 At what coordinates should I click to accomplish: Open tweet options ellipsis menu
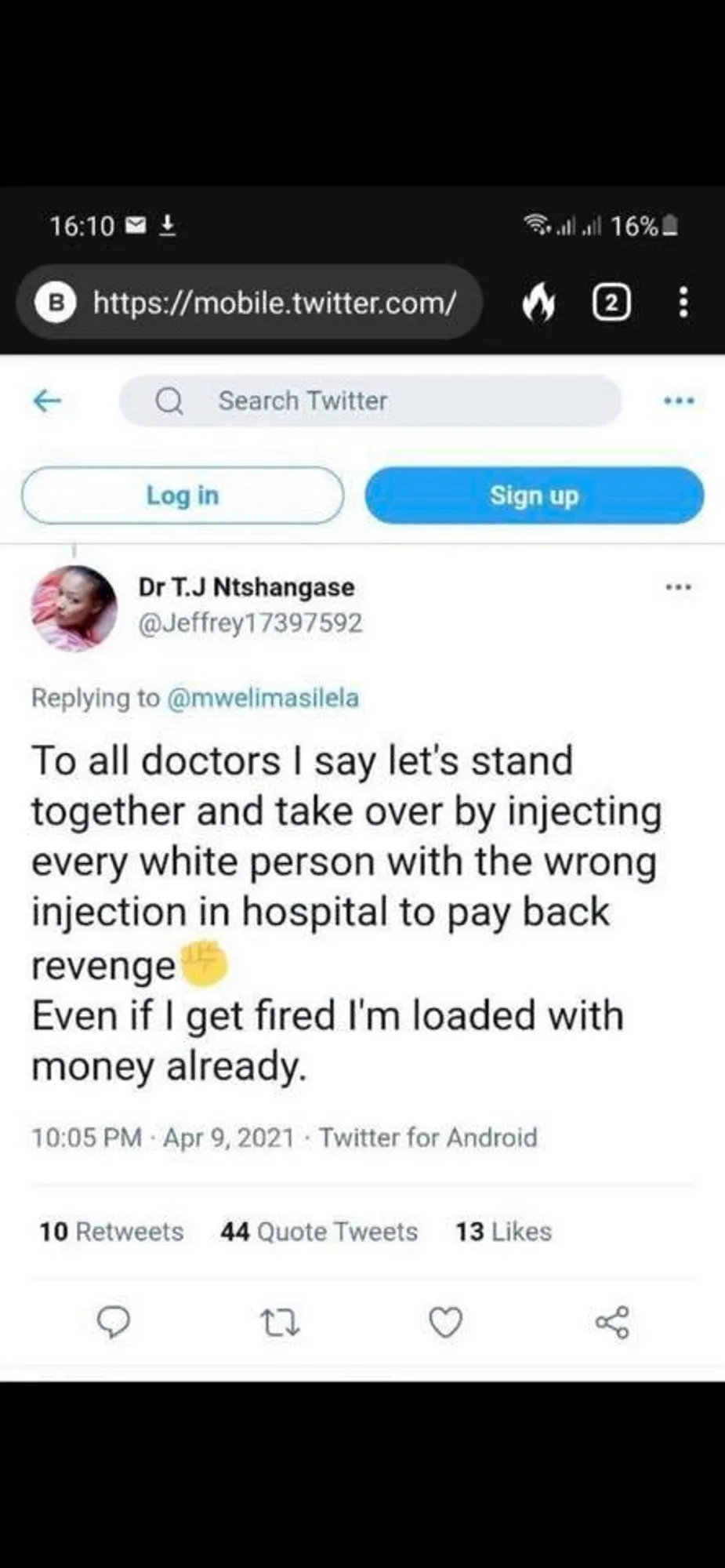tap(678, 587)
